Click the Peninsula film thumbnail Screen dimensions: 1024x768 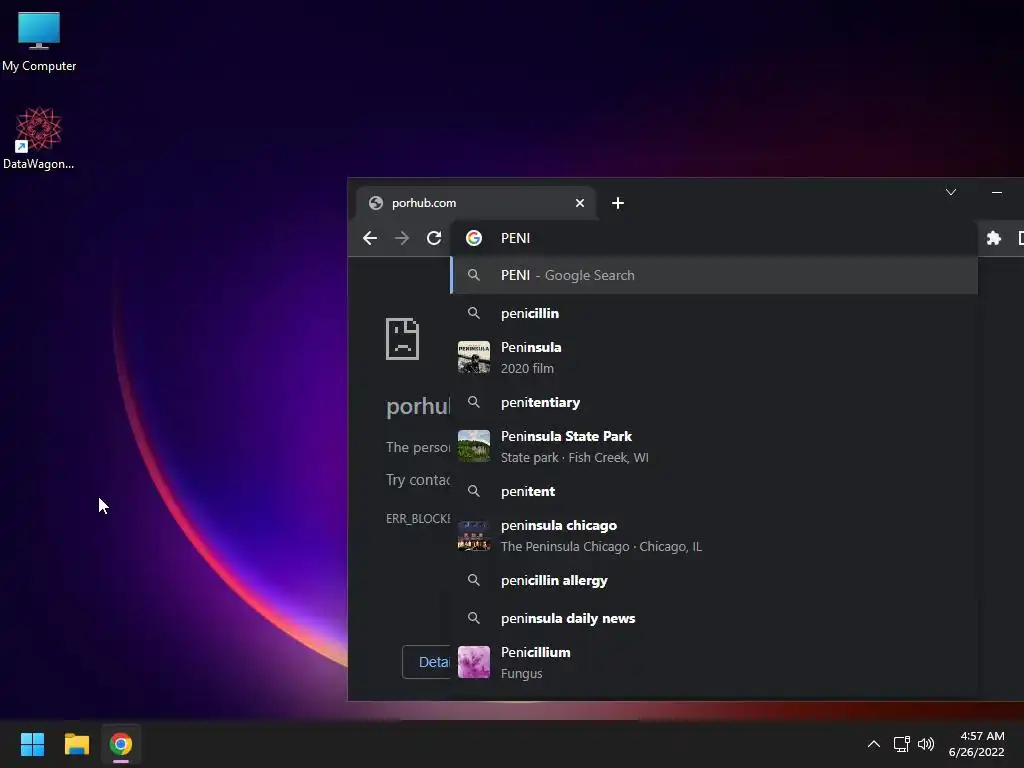(474, 357)
